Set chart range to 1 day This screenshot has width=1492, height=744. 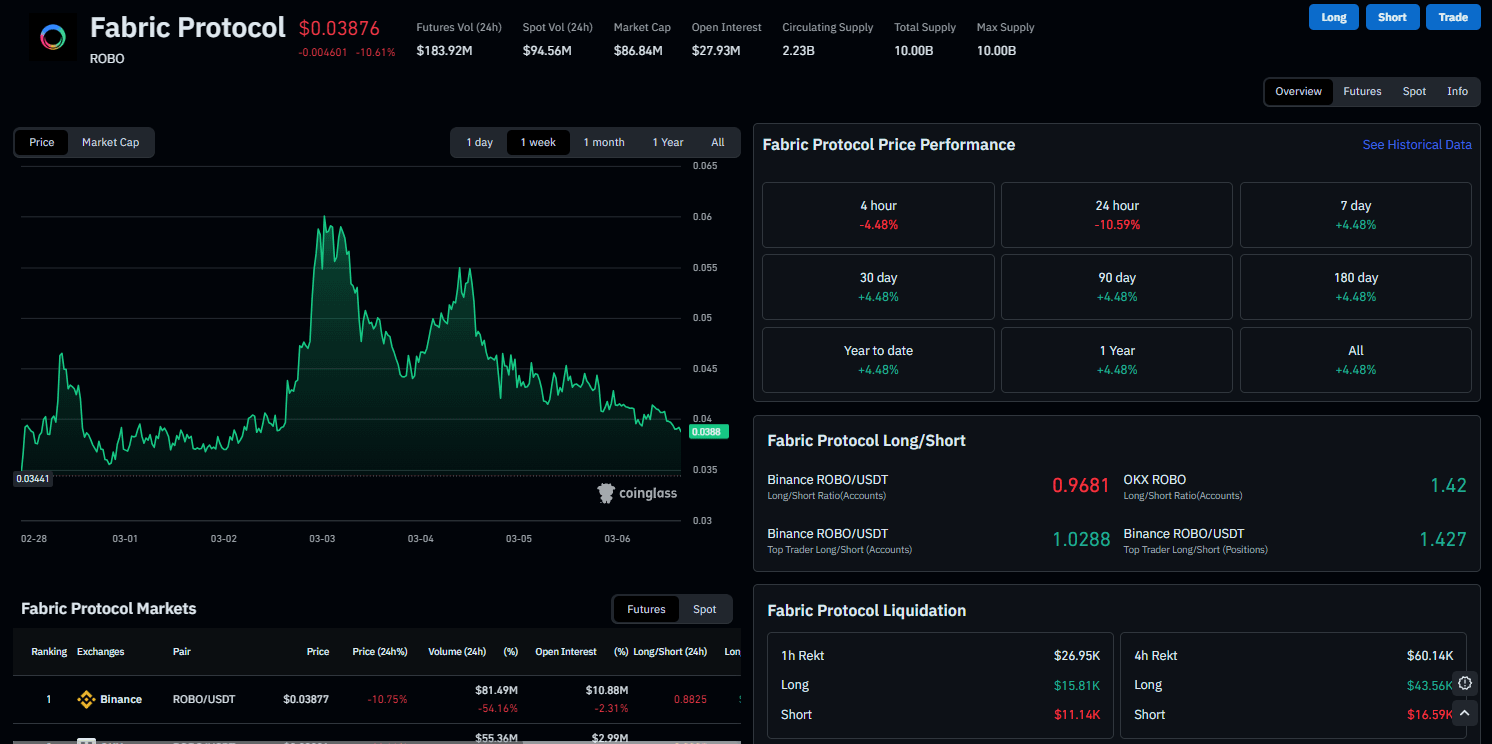click(480, 142)
